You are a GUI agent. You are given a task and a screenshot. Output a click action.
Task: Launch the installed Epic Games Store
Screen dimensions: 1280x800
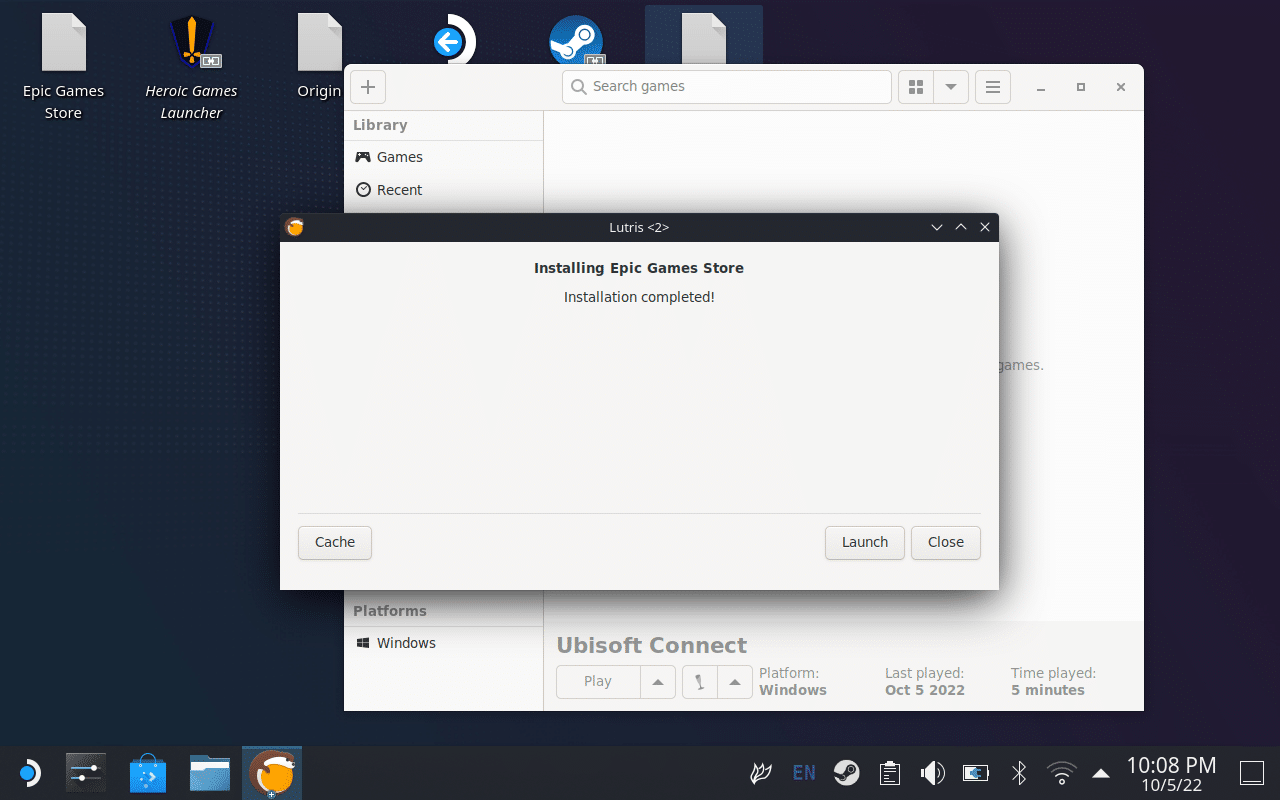(865, 542)
